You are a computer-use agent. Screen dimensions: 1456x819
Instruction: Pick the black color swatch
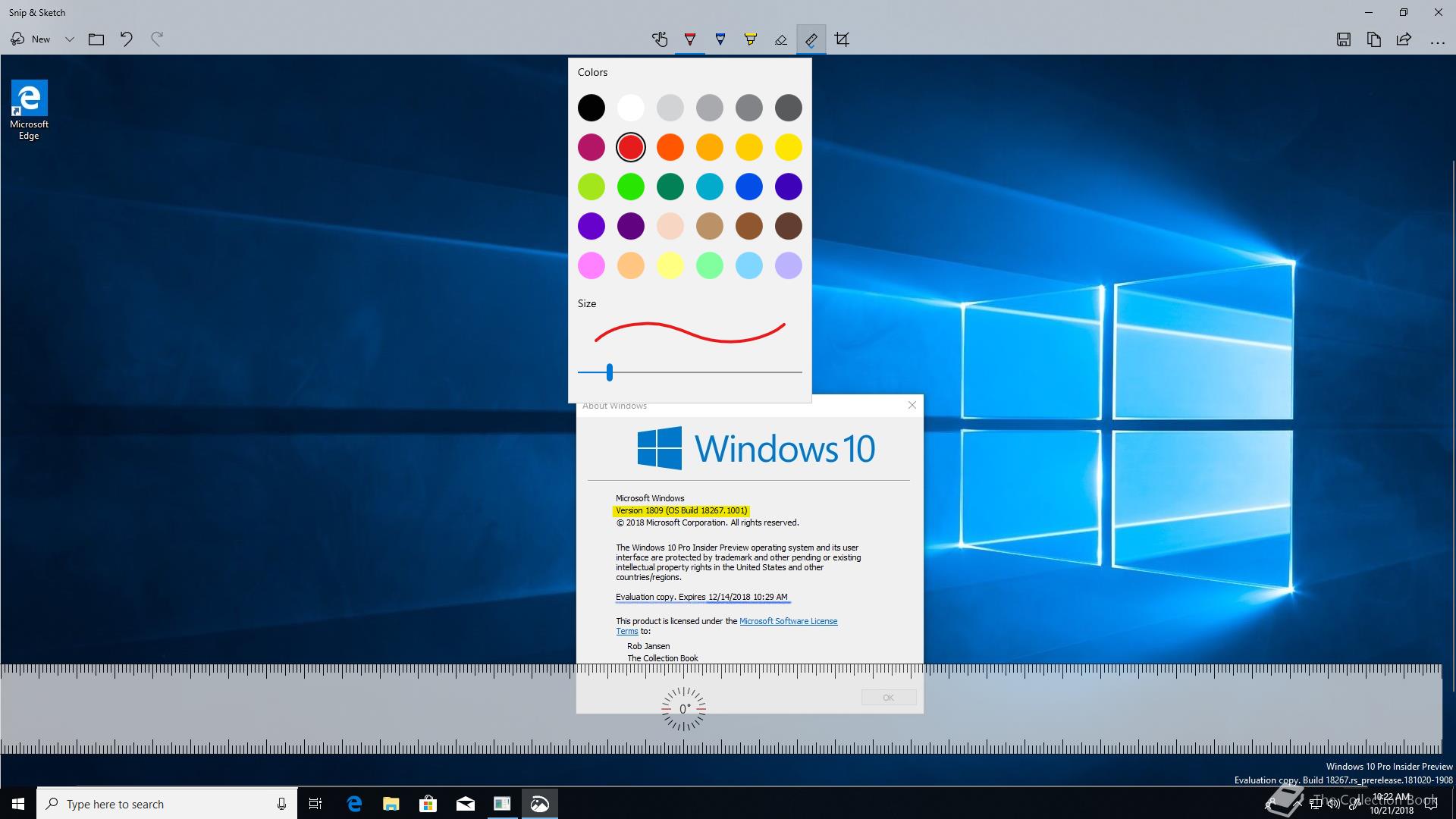pos(591,108)
